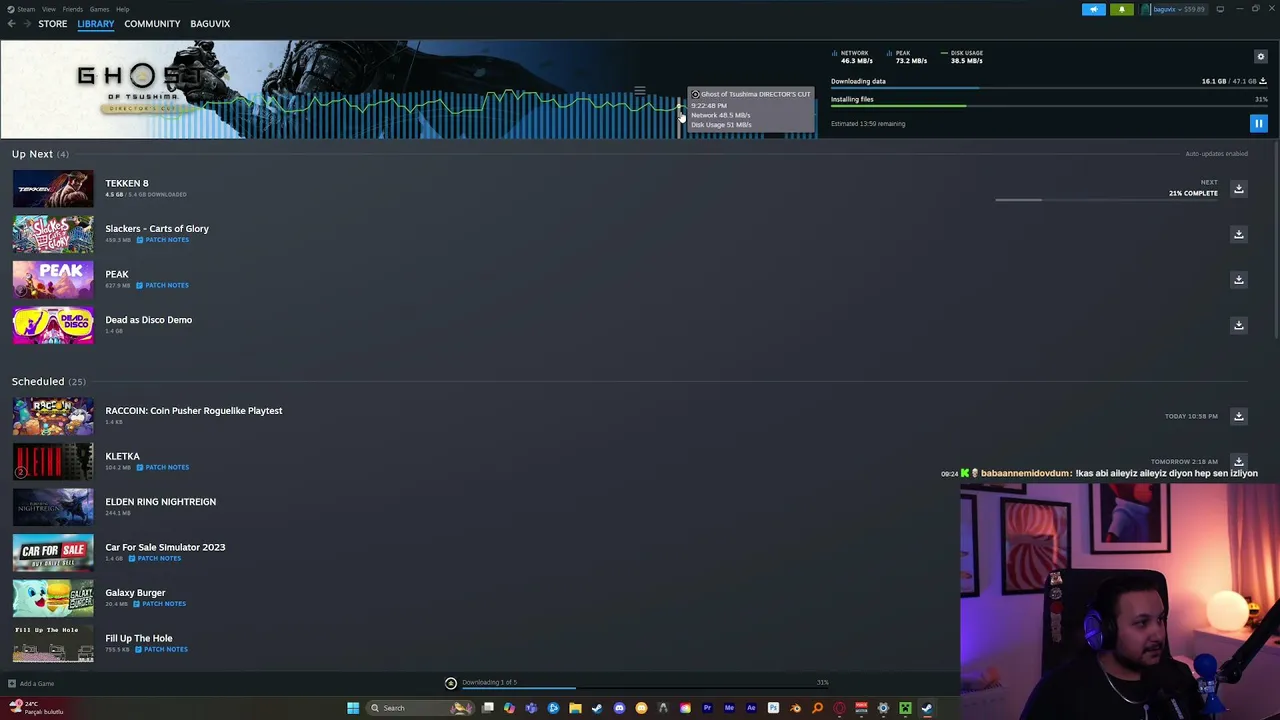1280x720 pixels.
Task: Open the BAGUVIX profile tab
Action: point(210,24)
